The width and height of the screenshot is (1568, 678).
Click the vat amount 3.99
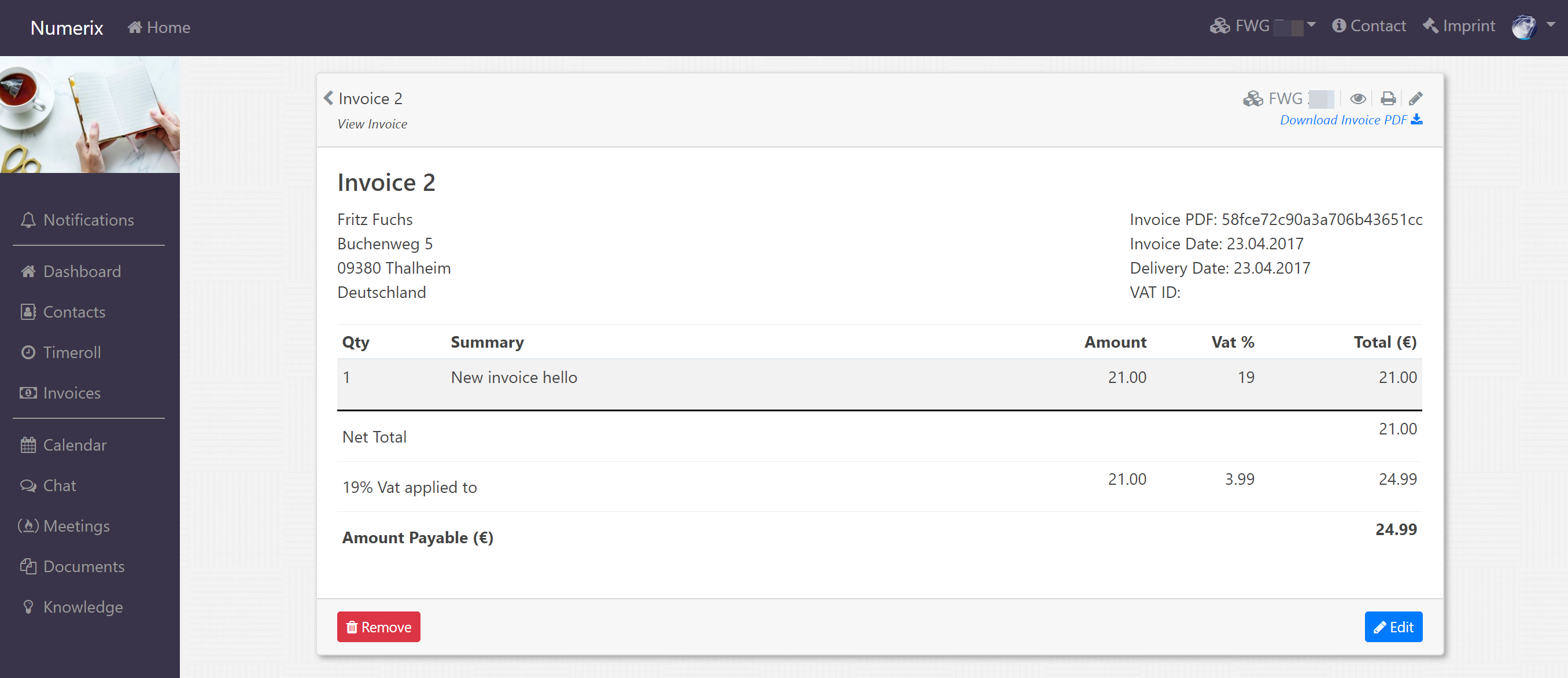(1239, 479)
